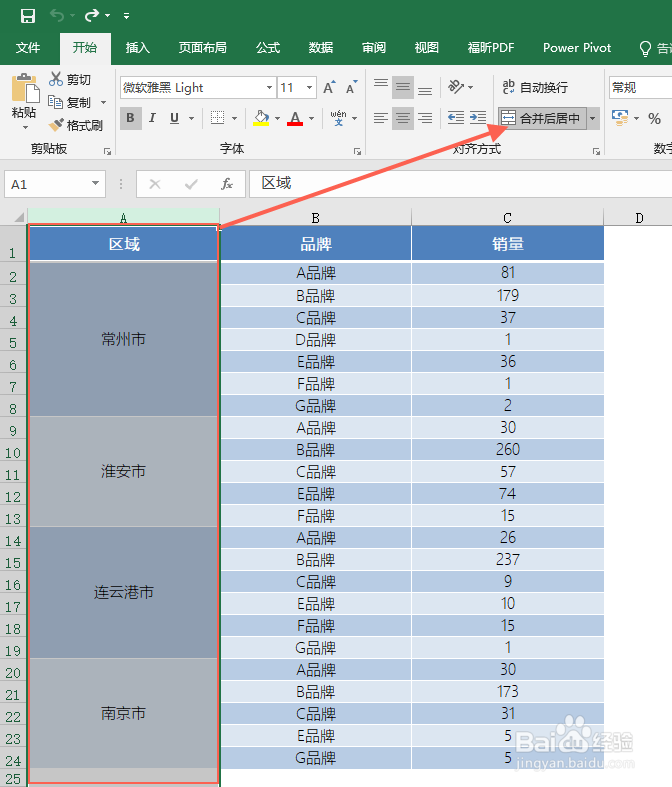Click the percent style icon
Image resolution: width=672 pixels, height=787 pixels.
pos(654,118)
